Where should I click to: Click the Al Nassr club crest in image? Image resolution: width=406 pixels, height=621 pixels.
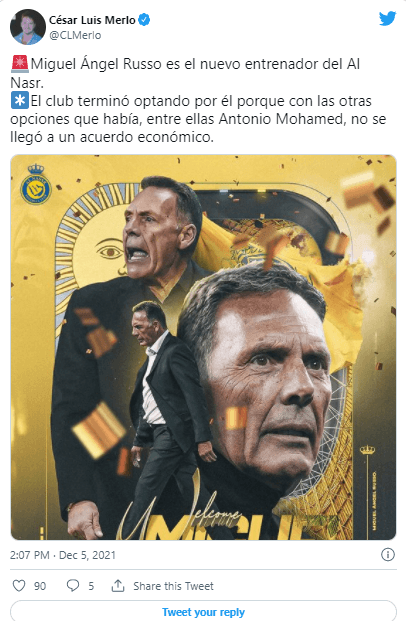click(36, 184)
